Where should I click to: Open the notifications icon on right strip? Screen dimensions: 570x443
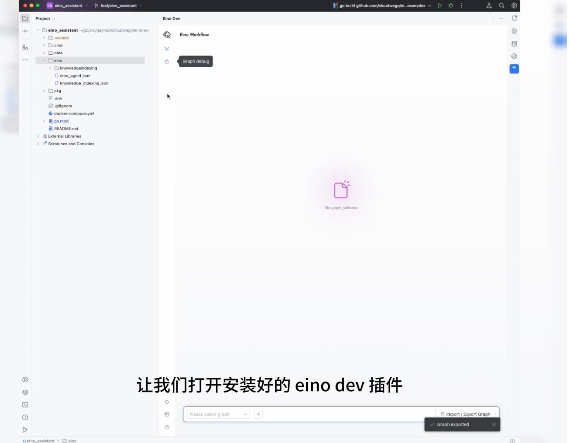(x=514, y=18)
